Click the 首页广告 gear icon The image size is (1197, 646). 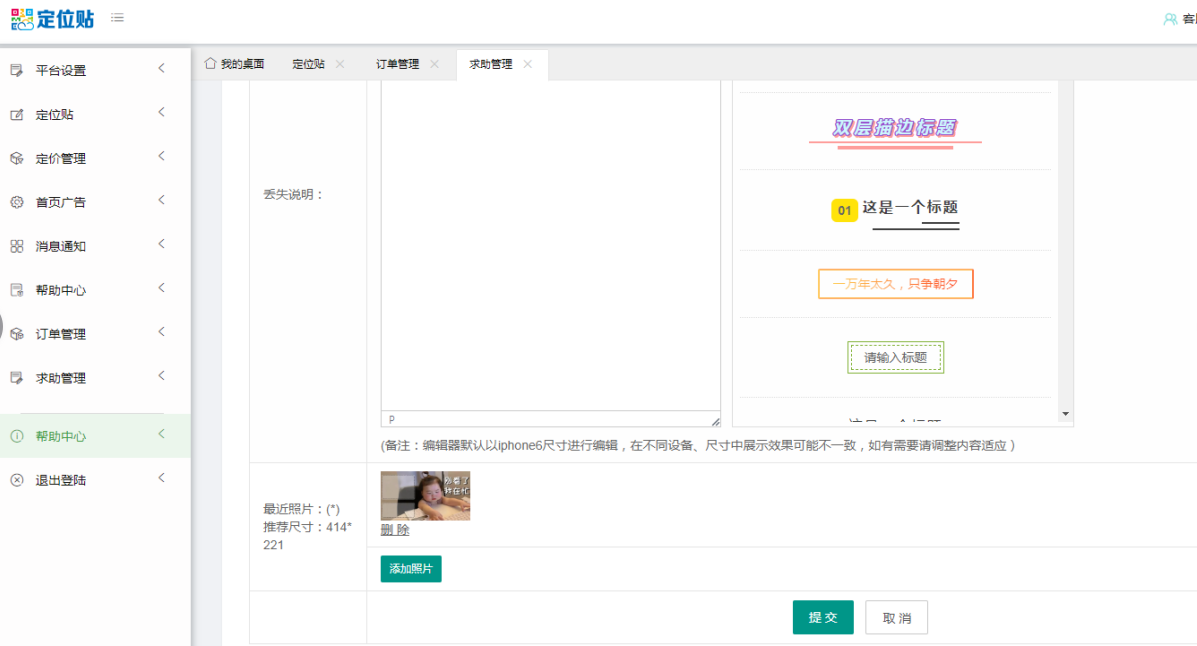[x=16, y=202]
